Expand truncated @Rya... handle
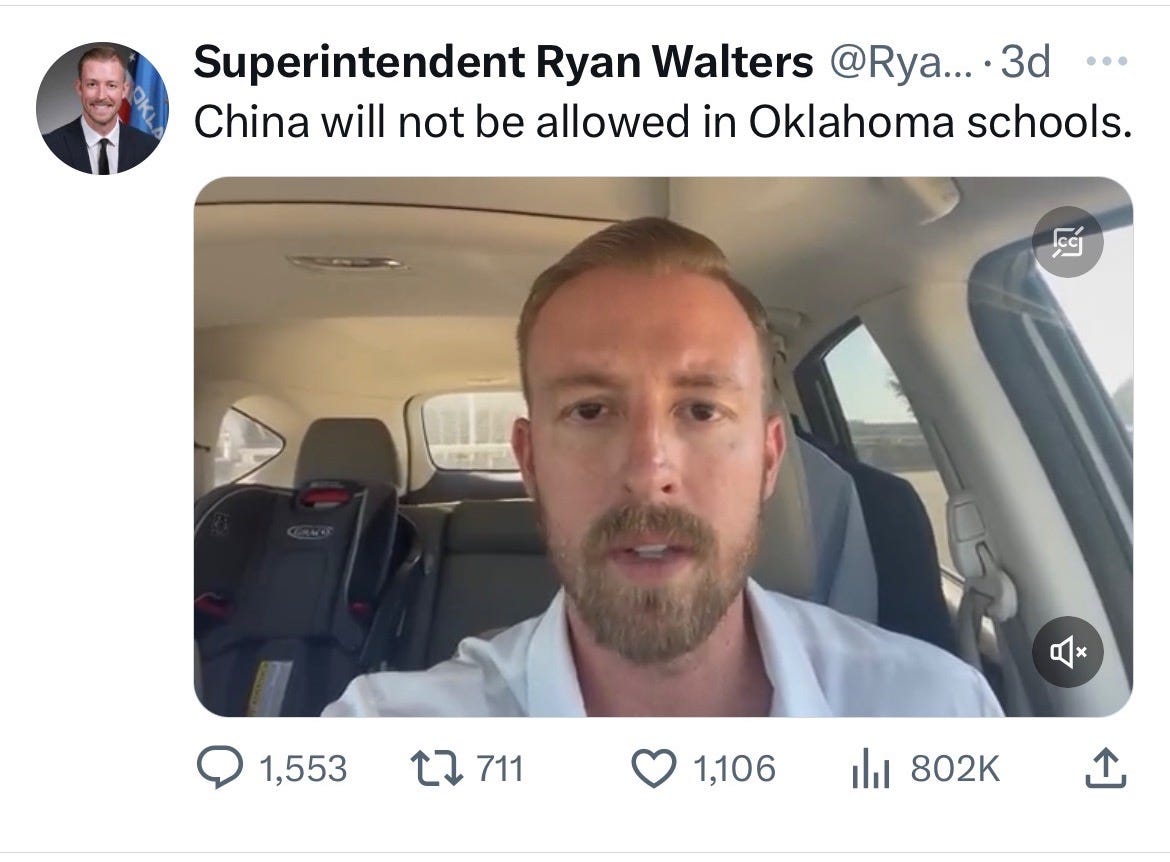 click(901, 62)
